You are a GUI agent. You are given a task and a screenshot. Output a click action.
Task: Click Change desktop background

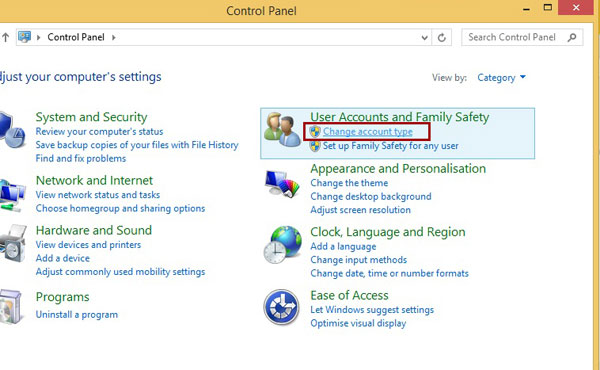(x=371, y=196)
